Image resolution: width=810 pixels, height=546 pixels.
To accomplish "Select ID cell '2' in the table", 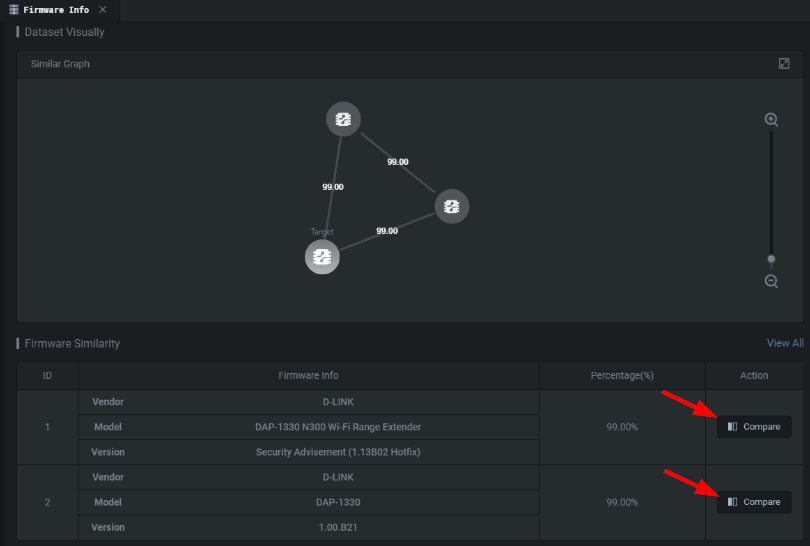I will point(47,502).
